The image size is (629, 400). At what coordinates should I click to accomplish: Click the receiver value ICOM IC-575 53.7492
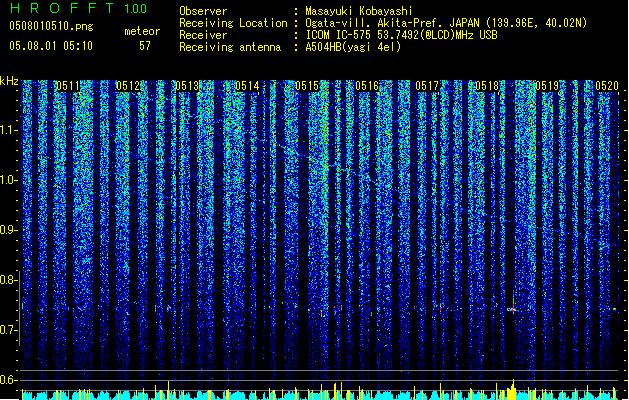[x=401, y=35]
